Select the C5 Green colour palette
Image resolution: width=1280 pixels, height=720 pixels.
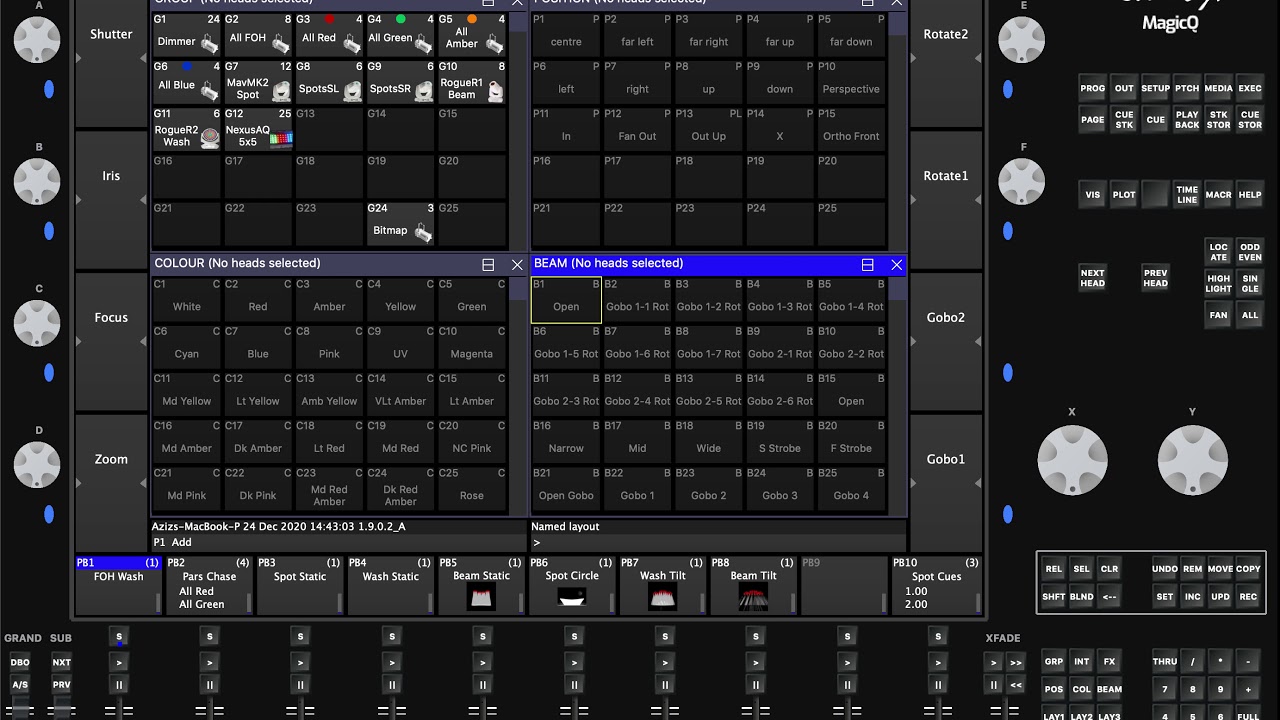(x=472, y=298)
